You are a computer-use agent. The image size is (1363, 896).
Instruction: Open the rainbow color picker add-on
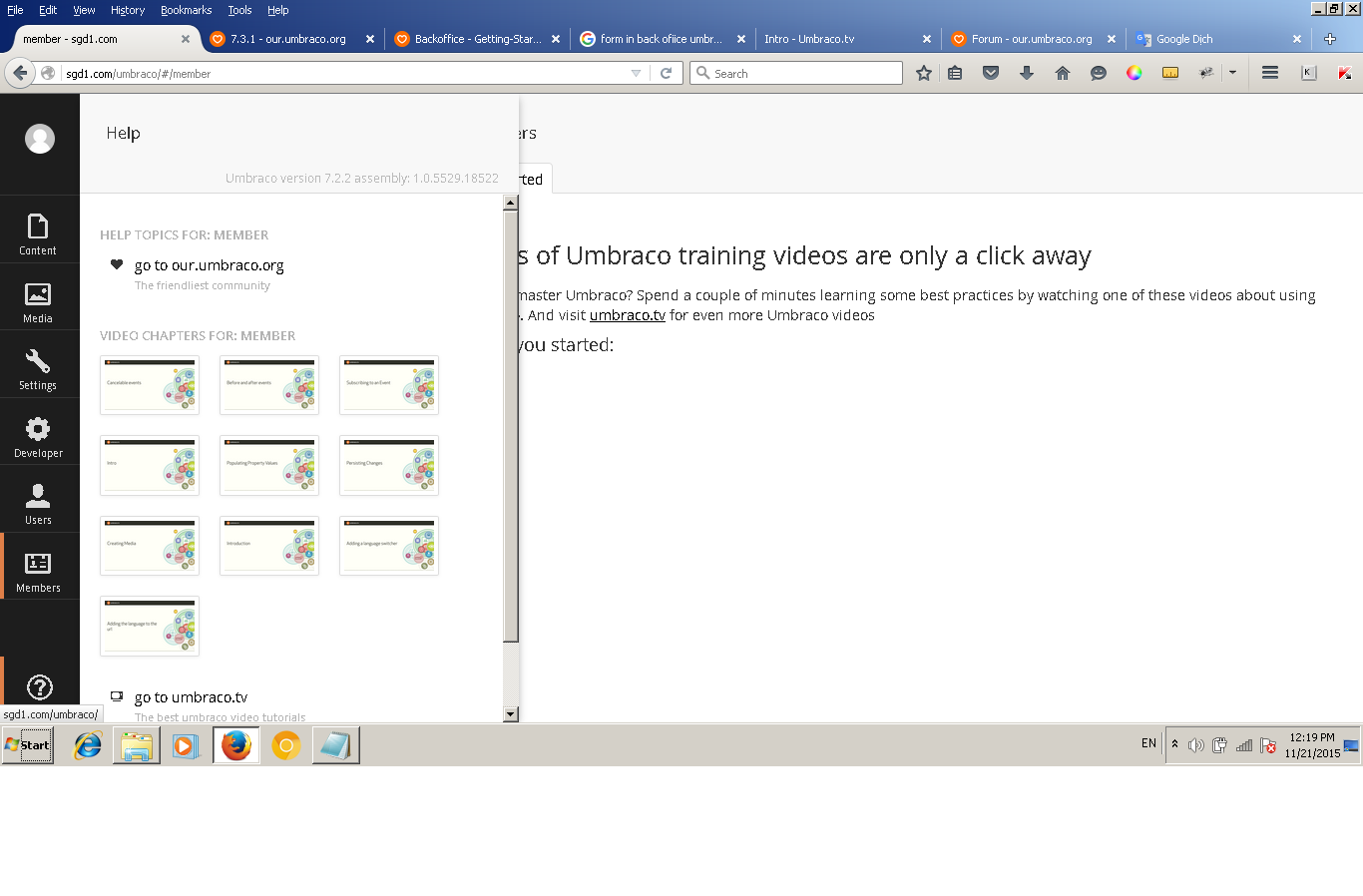(1135, 73)
